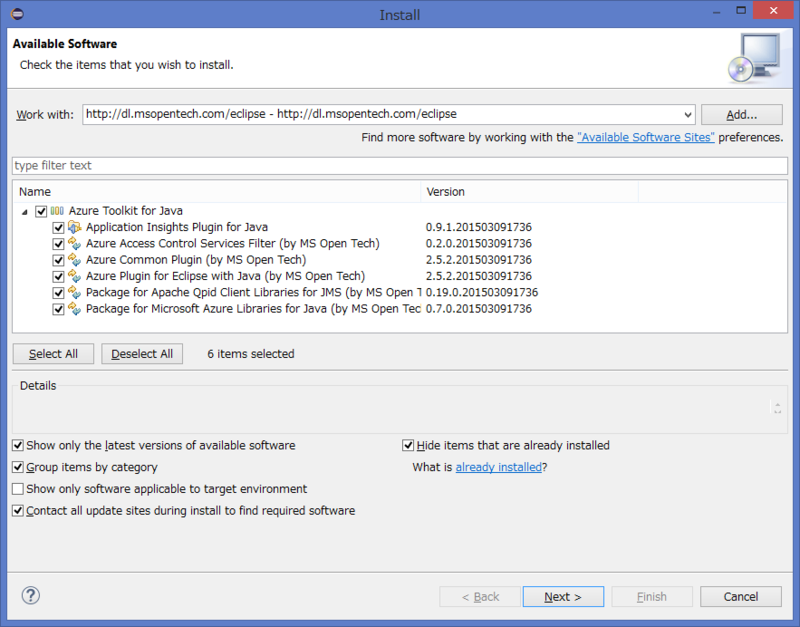This screenshot has width=800, height=627.
Task: Click the Azure Plugin for Eclipse with Java icon
Action: [74, 276]
